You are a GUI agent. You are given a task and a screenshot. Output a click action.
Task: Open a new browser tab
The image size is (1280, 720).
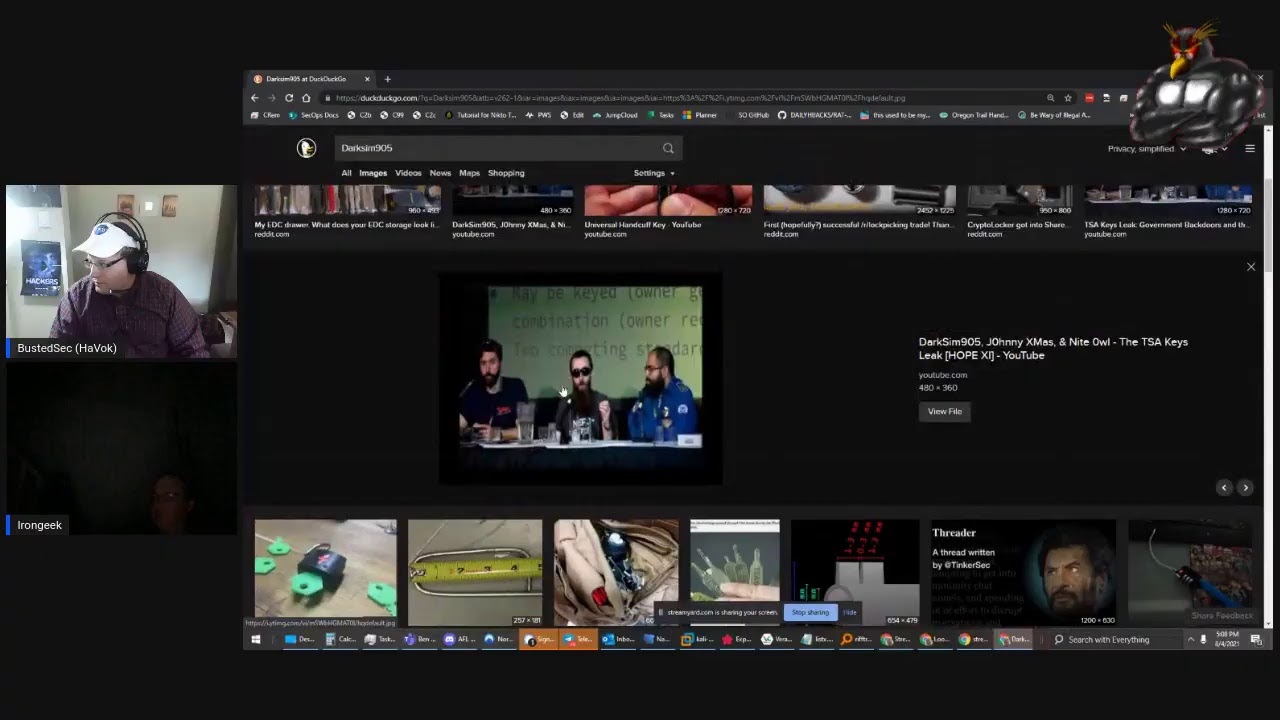click(x=387, y=79)
